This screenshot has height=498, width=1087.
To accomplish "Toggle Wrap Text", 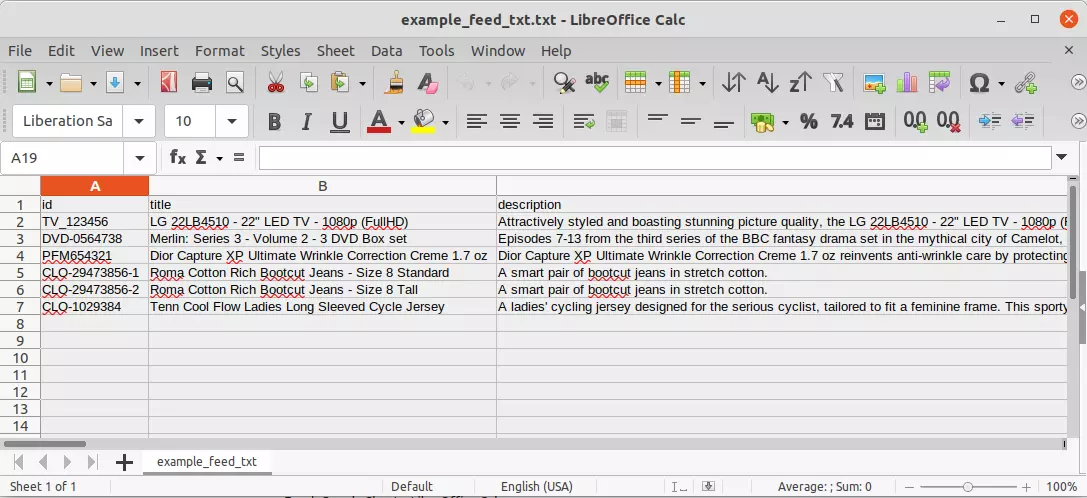I will click(x=584, y=121).
